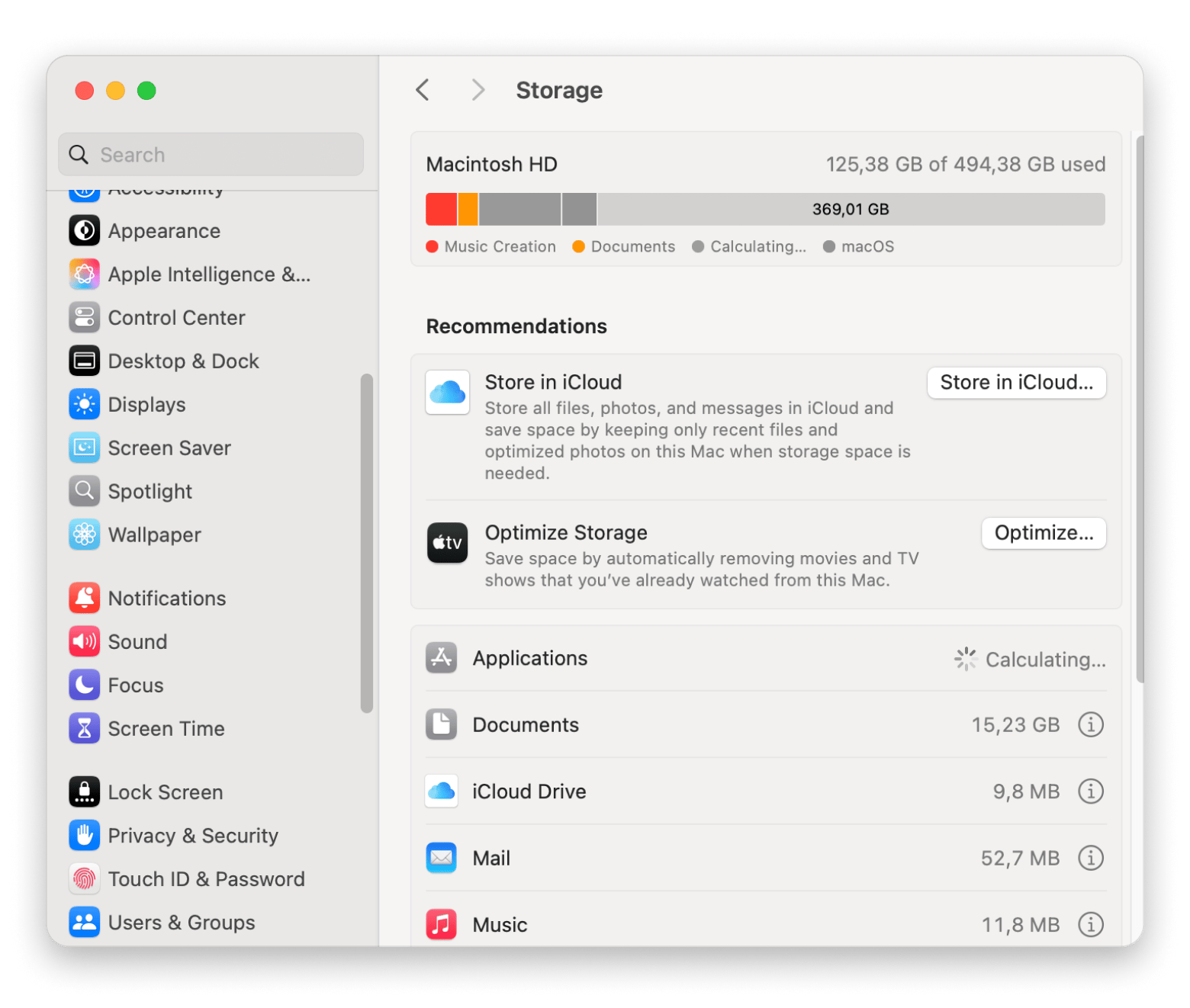1190x1008 pixels.
Task: Click the Screen Time hourglass icon
Action: (x=85, y=728)
